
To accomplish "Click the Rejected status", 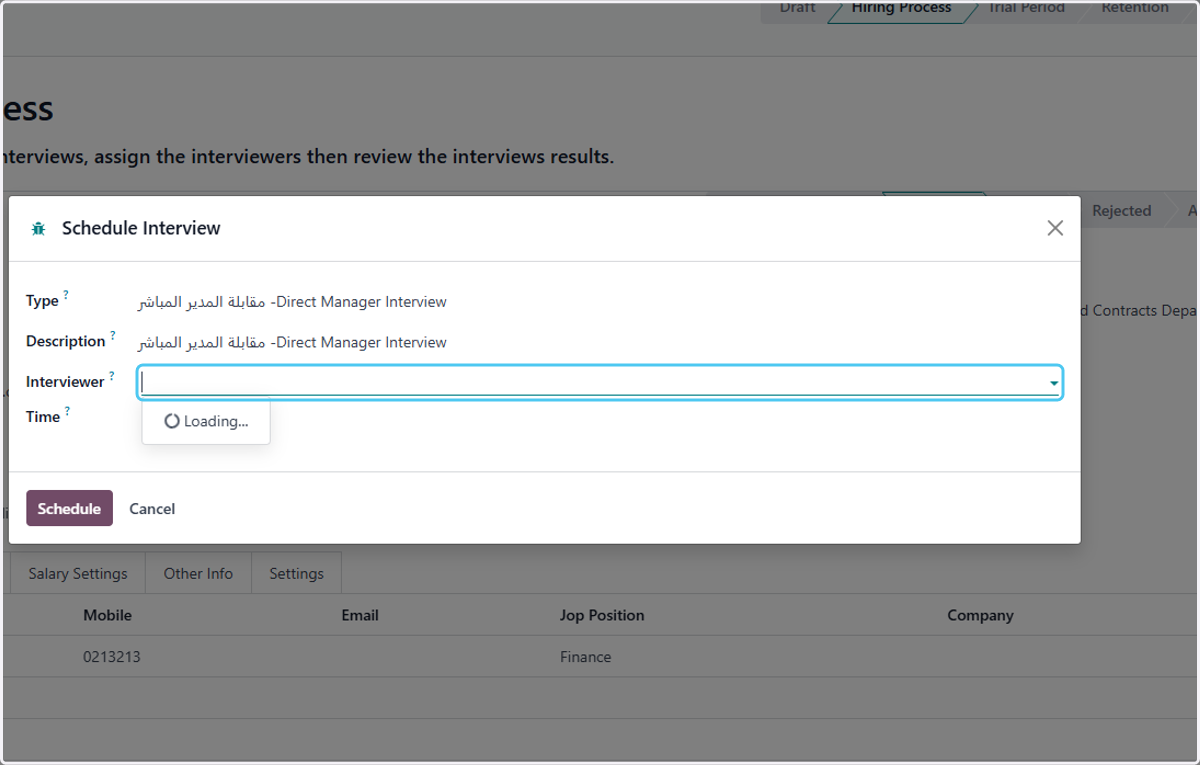I will (1121, 211).
